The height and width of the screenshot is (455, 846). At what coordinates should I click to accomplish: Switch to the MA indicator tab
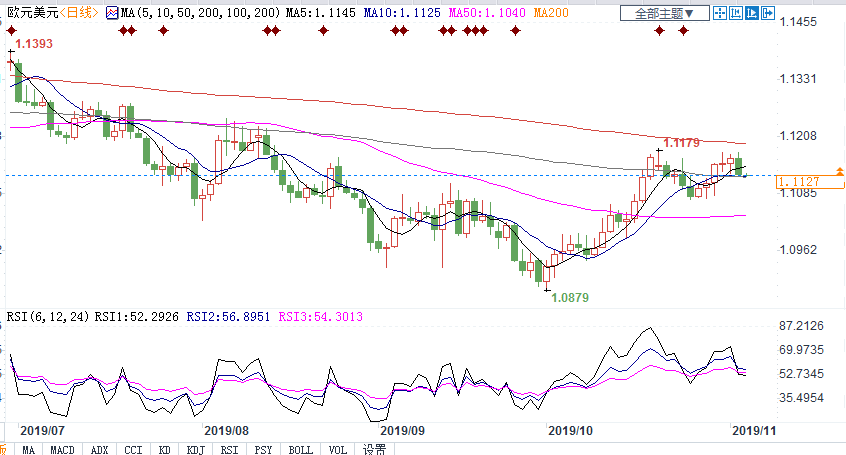(x=29, y=450)
